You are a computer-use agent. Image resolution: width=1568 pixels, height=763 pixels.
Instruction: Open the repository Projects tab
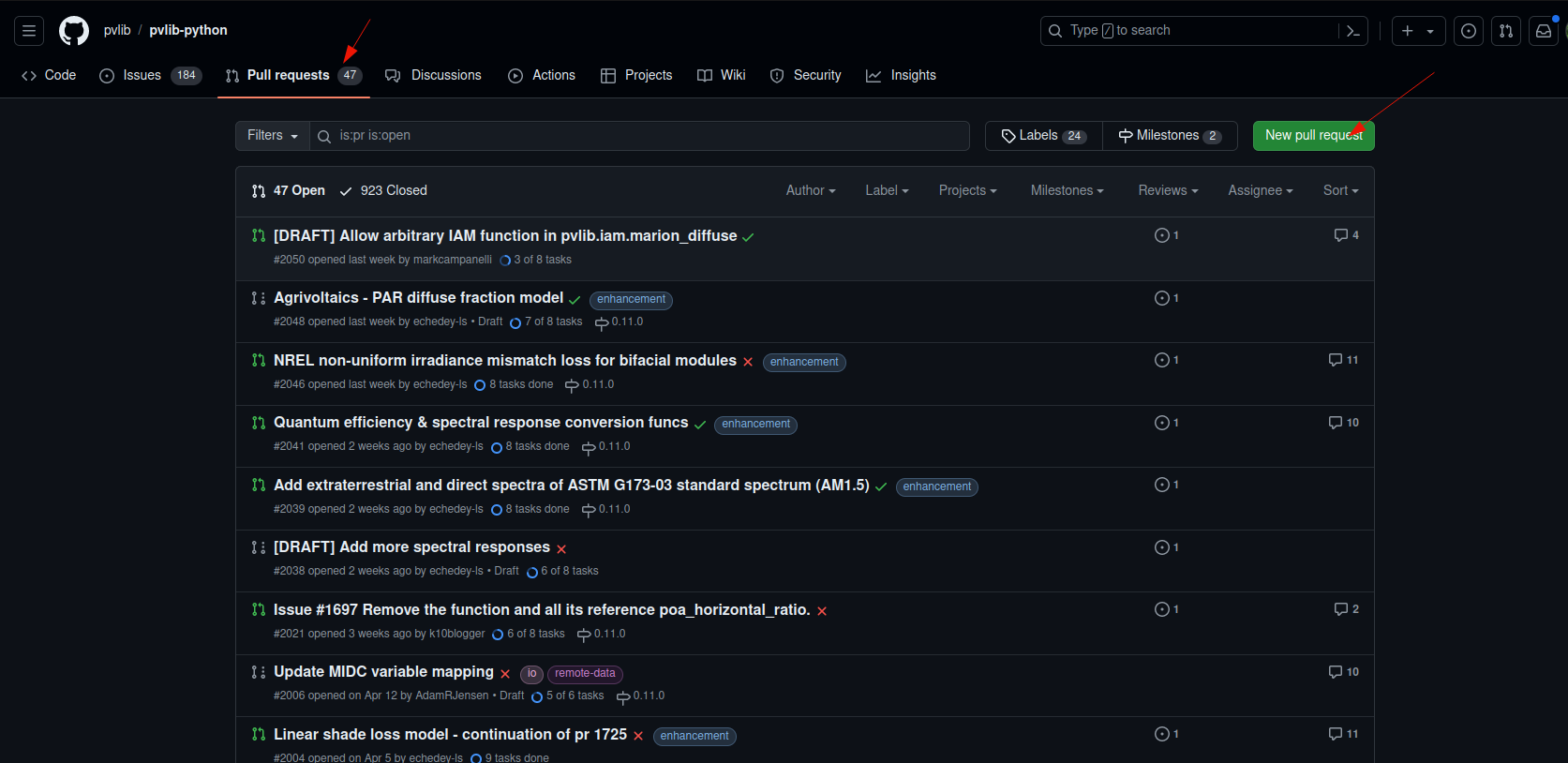(636, 76)
